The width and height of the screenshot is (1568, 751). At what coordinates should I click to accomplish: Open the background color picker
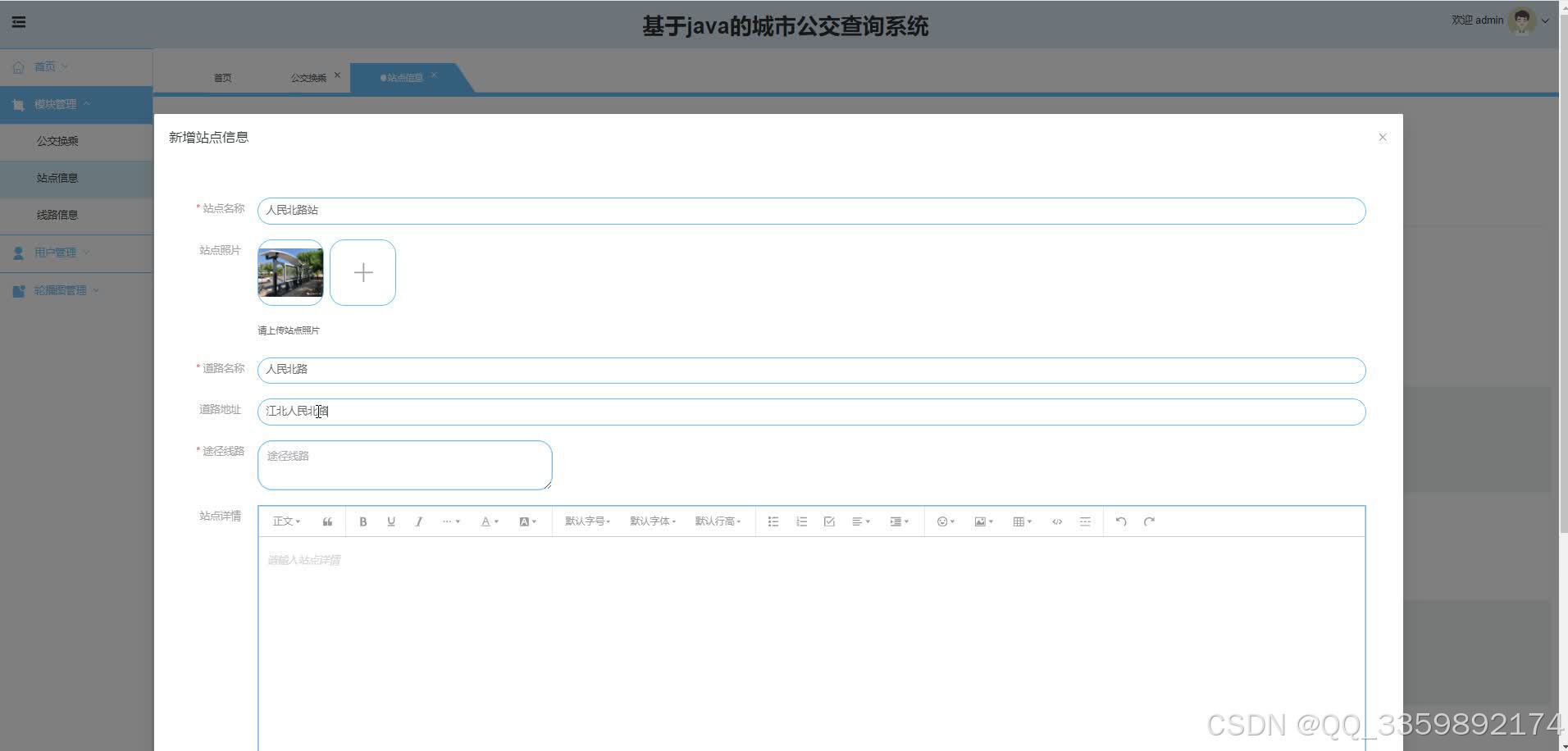click(528, 521)
